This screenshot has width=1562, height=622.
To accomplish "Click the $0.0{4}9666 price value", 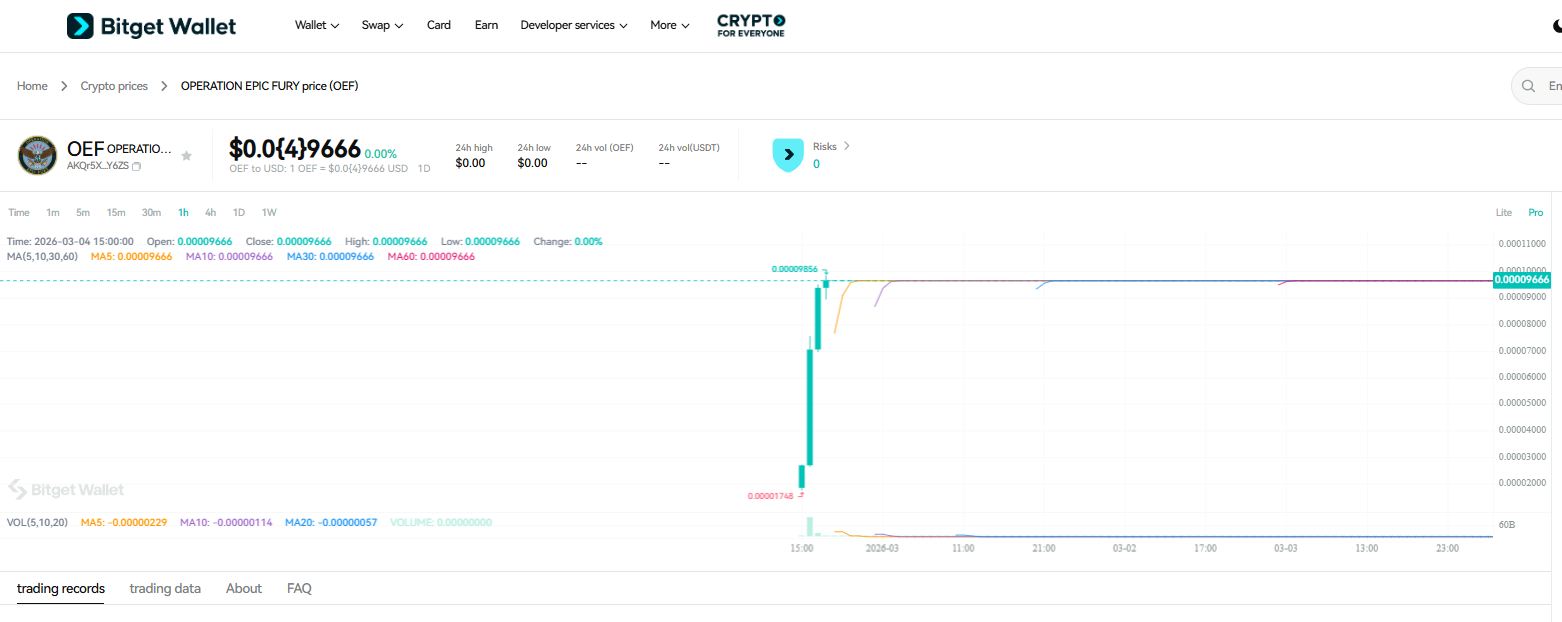I will [x=294, y=149].
